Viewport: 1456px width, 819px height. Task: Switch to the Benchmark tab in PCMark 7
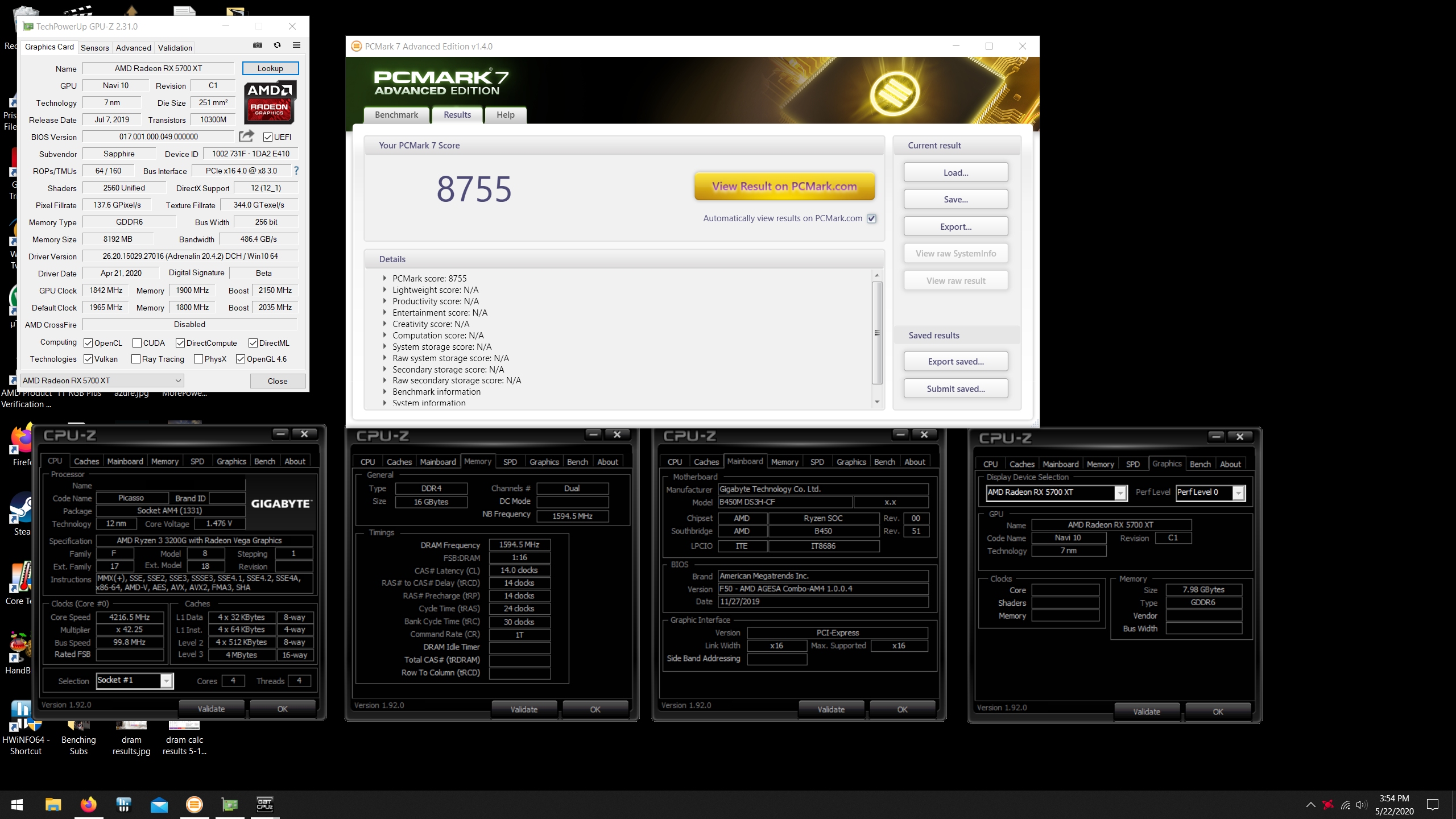[x=396, y=115]
